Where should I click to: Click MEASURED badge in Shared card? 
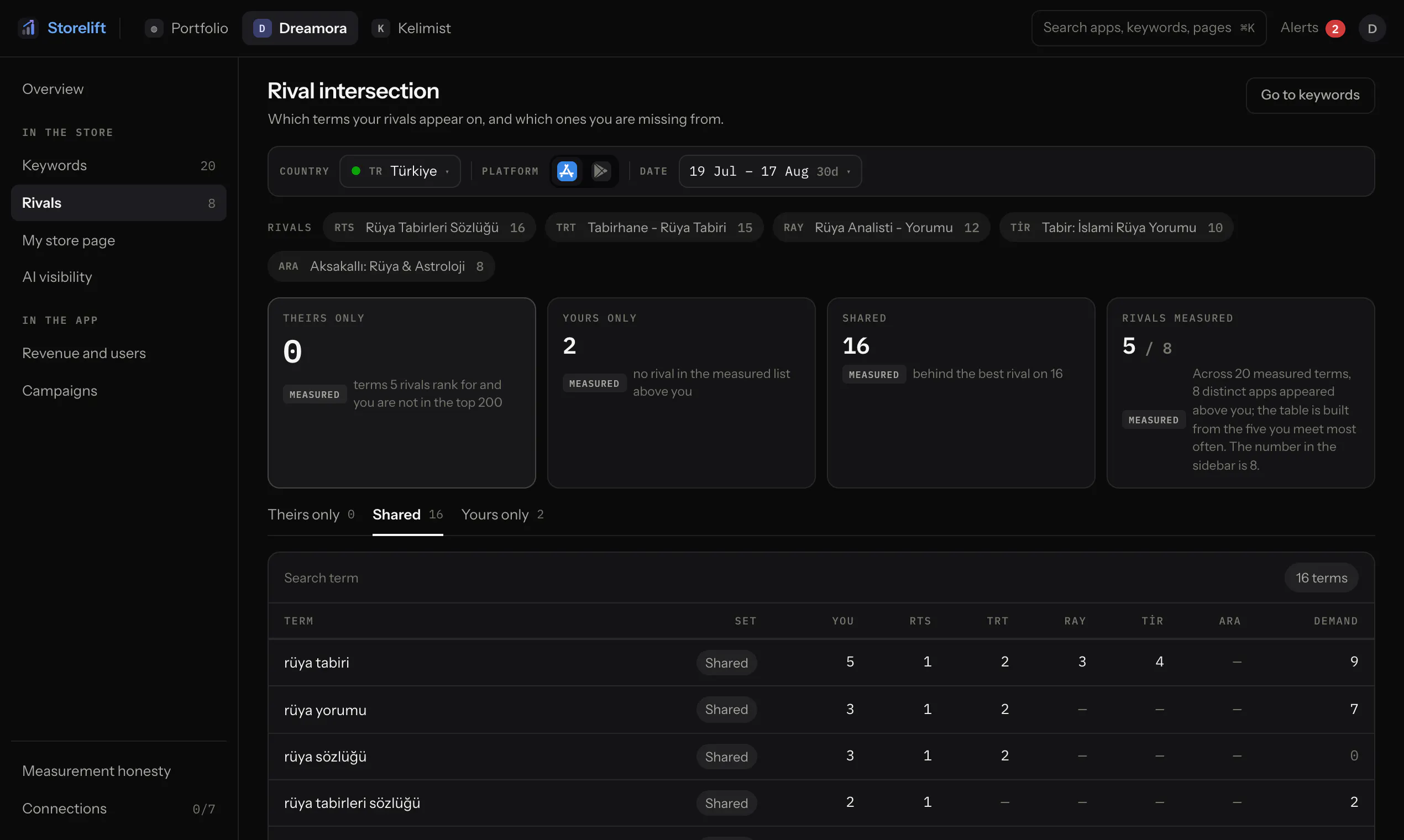[x=873, y=375]
